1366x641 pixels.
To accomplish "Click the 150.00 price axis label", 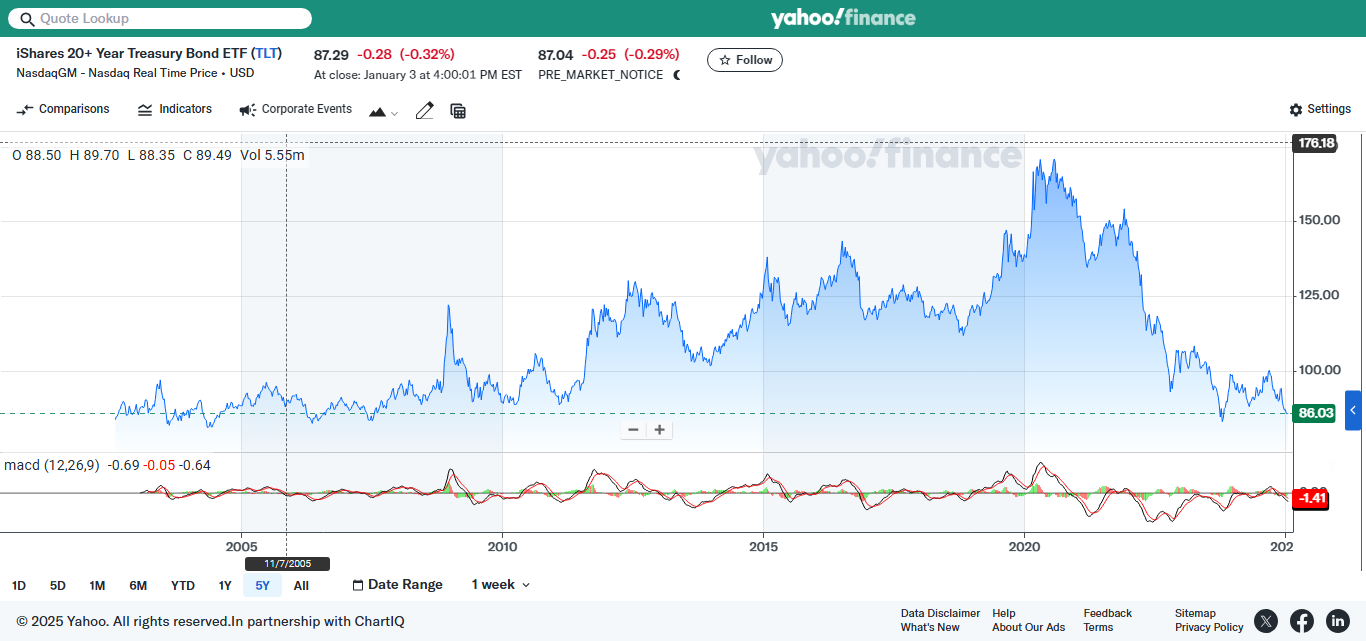I will (x=1319, y=220).
